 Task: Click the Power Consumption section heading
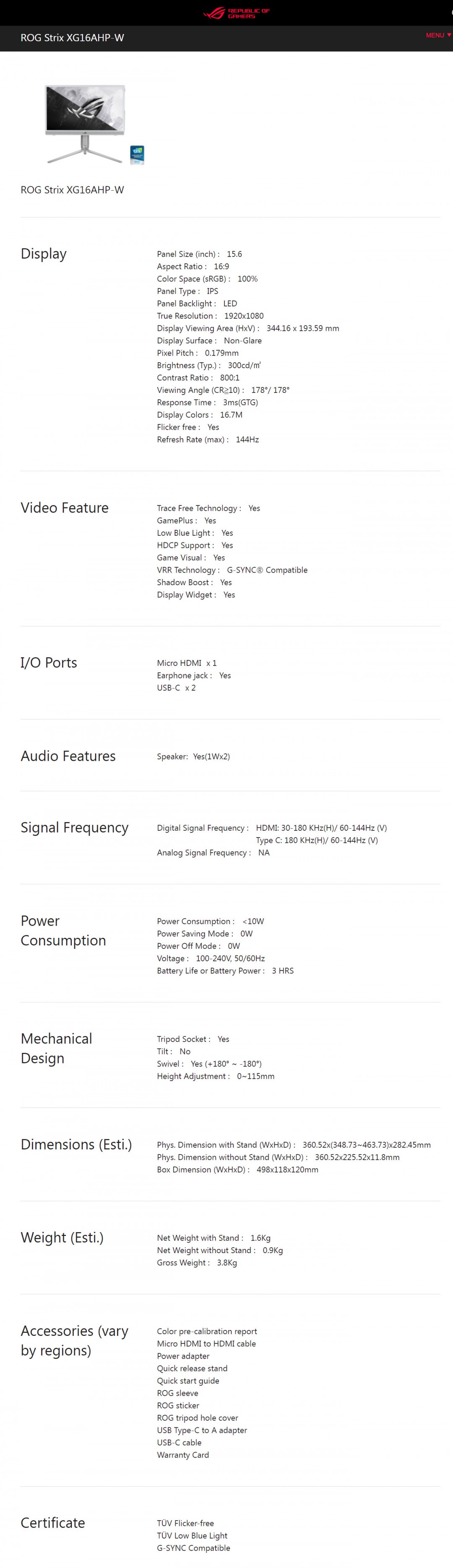click(63, 931)
